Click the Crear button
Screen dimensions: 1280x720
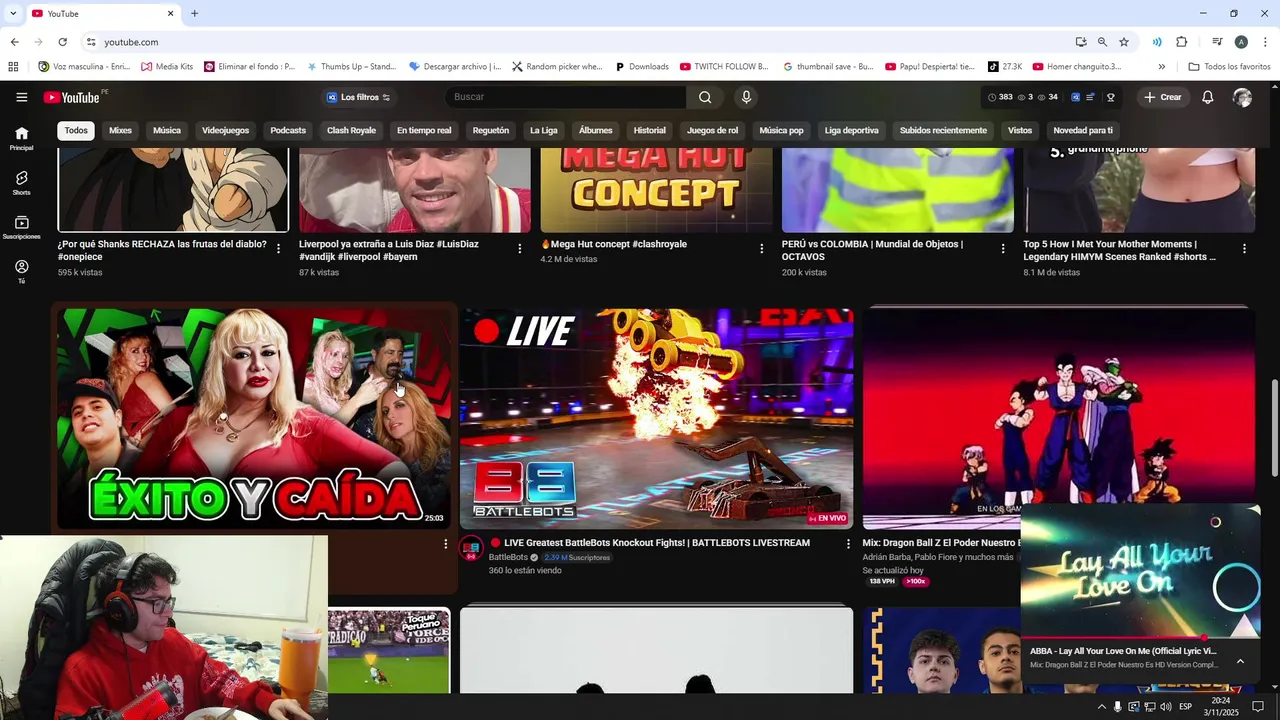[1163, 97]
